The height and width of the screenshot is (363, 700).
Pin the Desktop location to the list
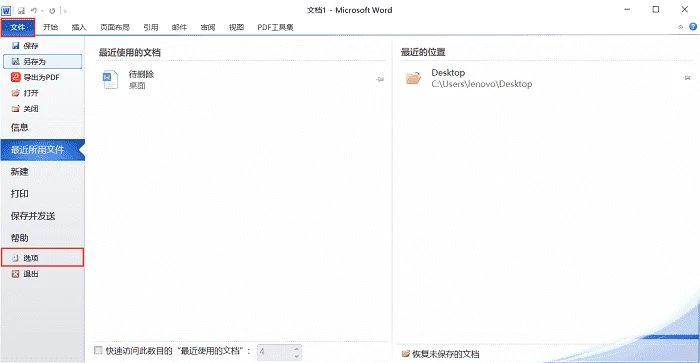click(687, 78)
